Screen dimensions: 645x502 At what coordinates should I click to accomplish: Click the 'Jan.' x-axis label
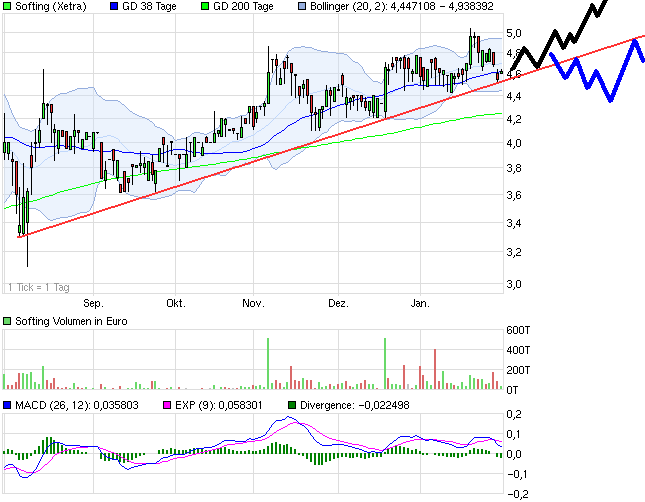(420, 304)
